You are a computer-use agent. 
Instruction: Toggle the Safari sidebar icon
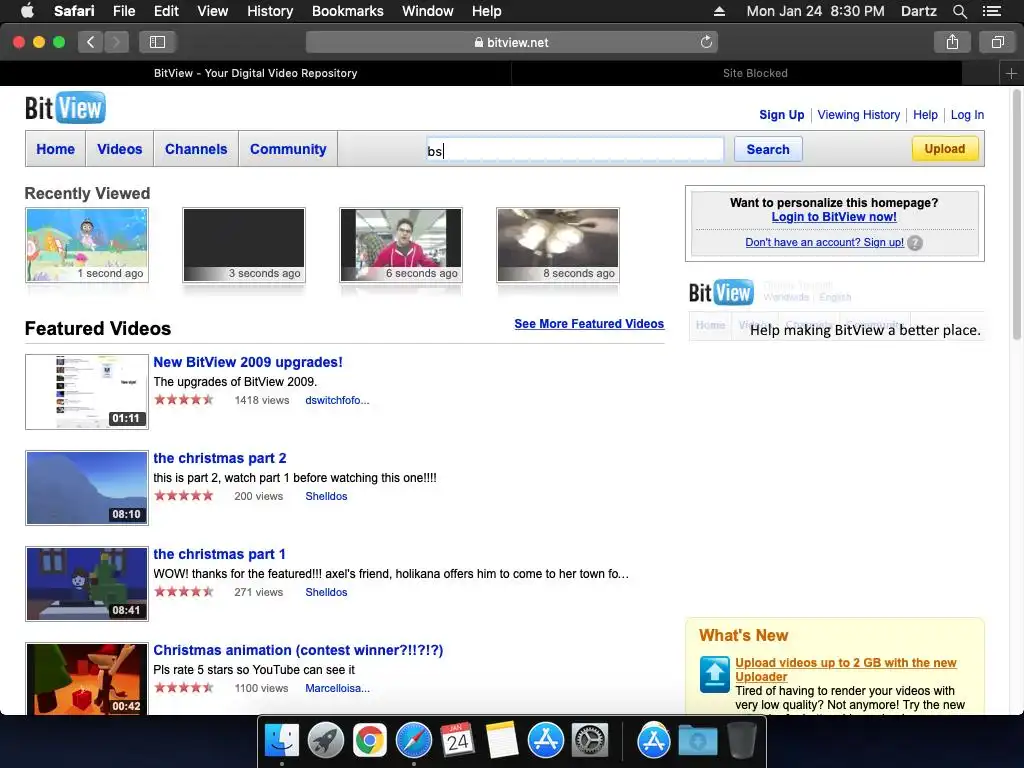pos(157,42)
